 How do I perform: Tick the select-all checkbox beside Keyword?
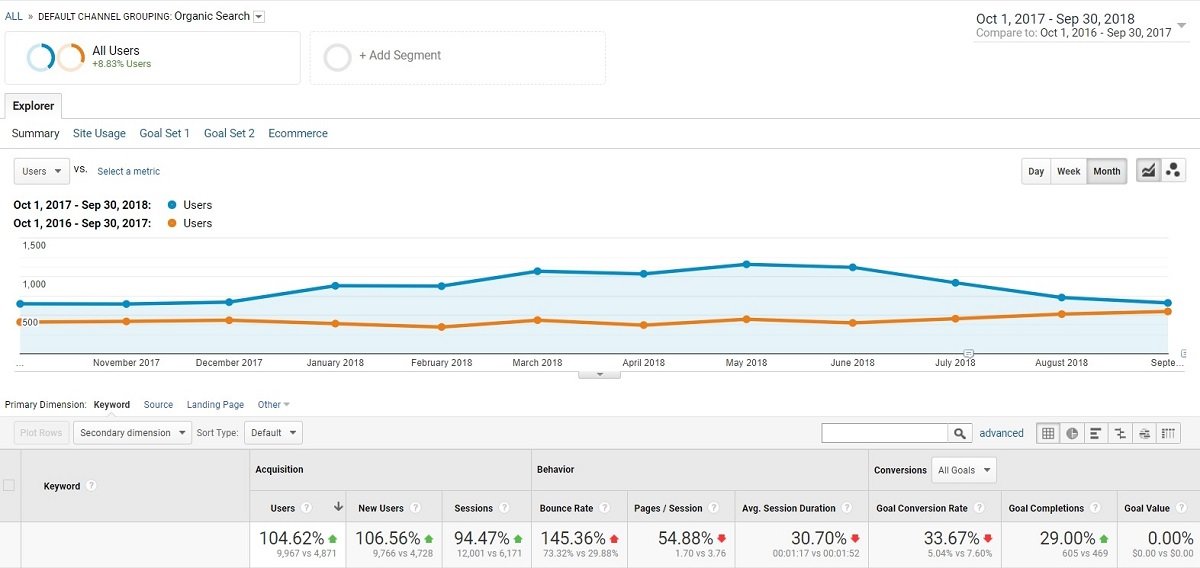[9, 486]
